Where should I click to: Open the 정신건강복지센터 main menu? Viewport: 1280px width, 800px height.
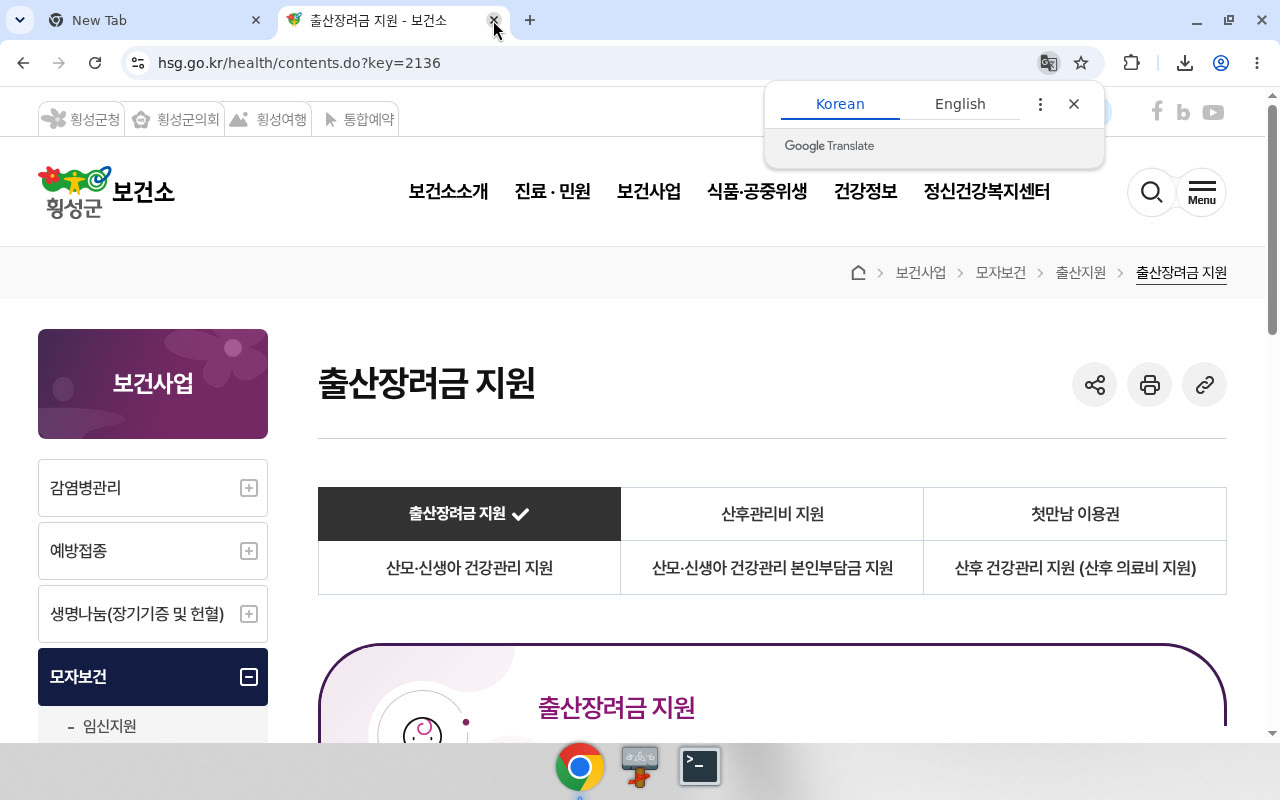point(987,191)
